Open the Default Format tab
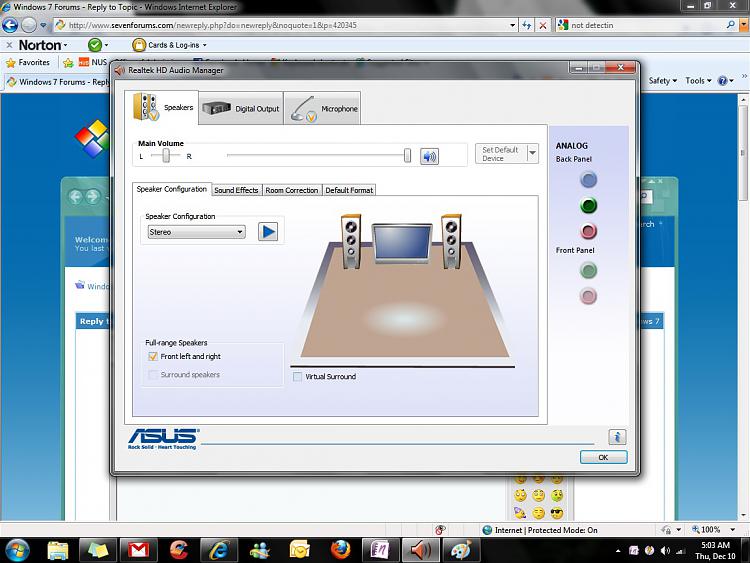Viewport: 750px width, 563px height. tap(349, 190)
